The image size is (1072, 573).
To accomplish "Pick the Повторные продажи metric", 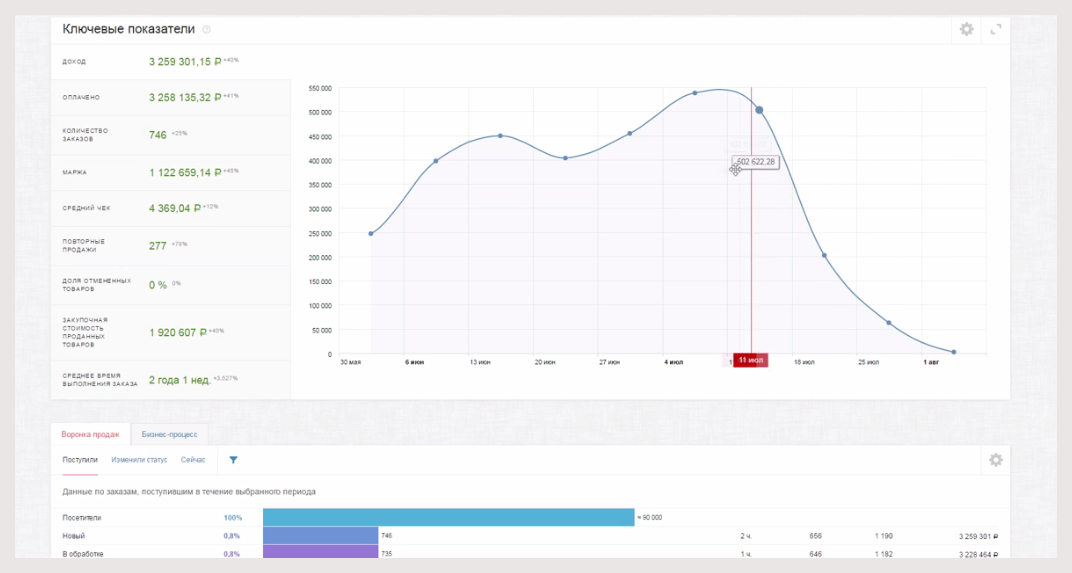I will tap(170, 245).
